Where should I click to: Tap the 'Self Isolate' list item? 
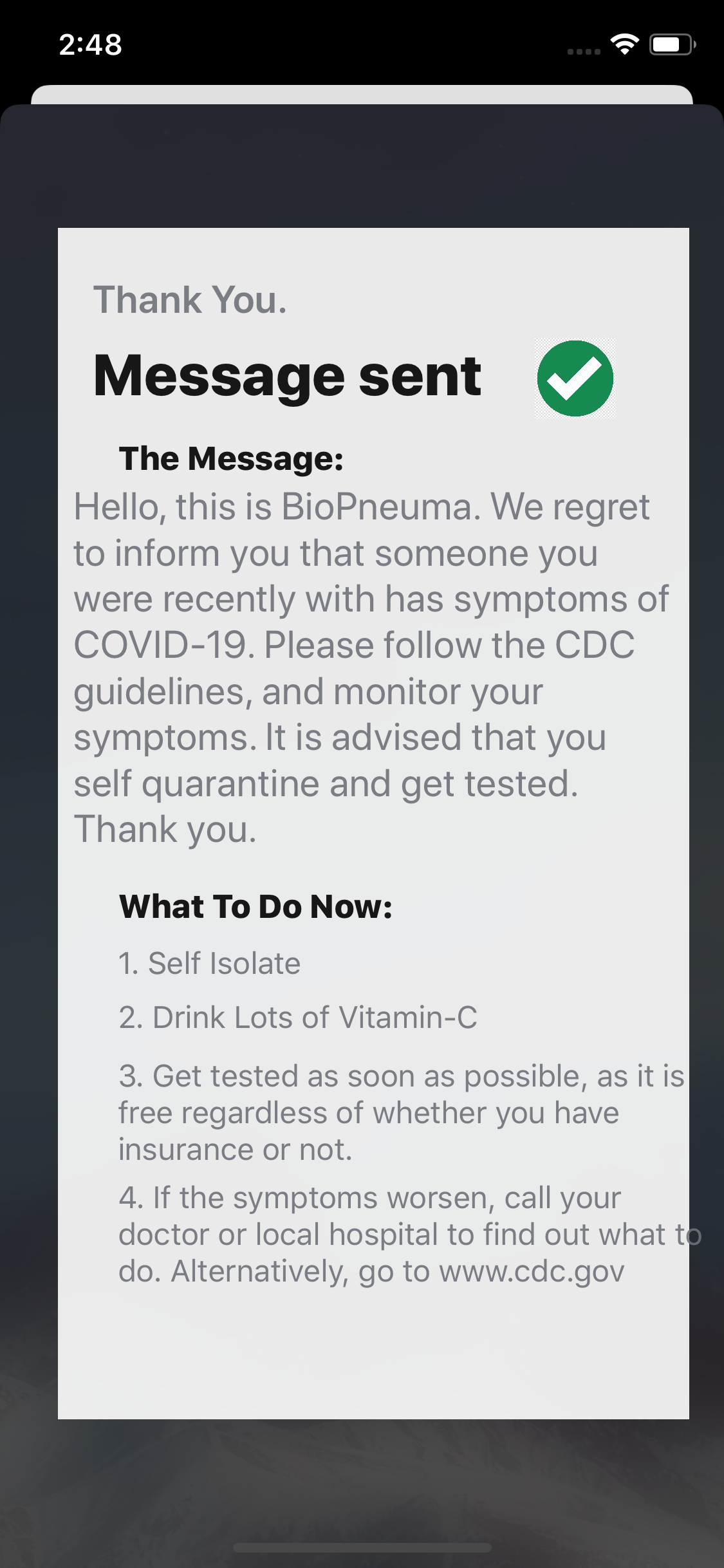(209, 964)
